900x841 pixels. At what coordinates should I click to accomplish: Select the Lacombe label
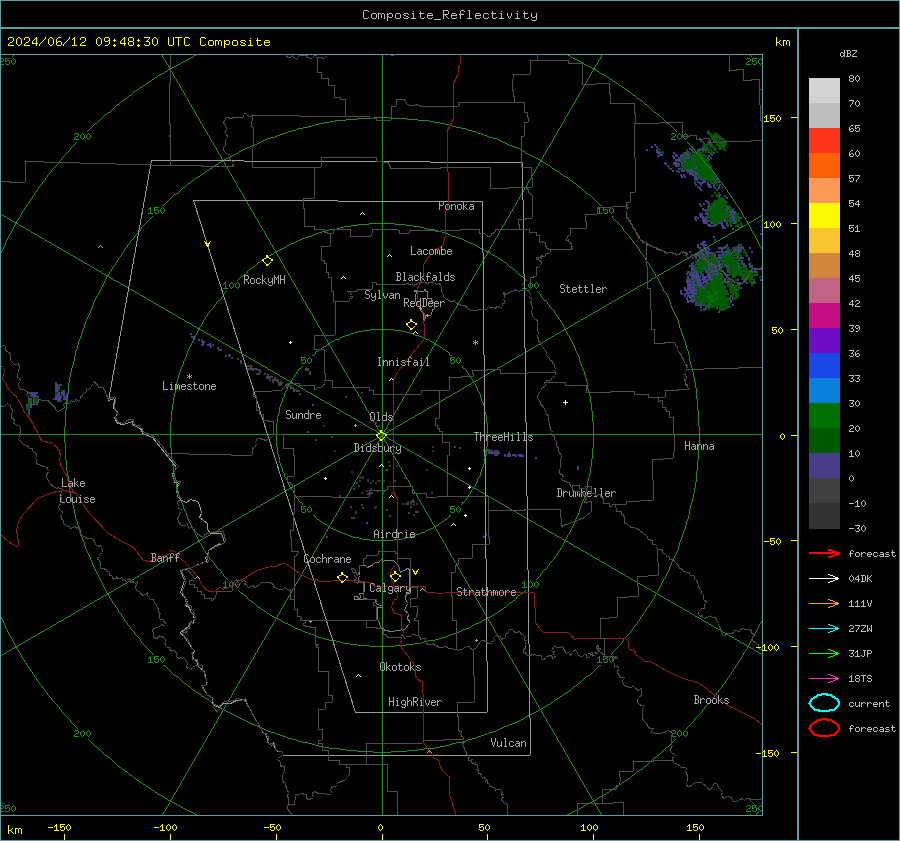(x=431, y=251)
